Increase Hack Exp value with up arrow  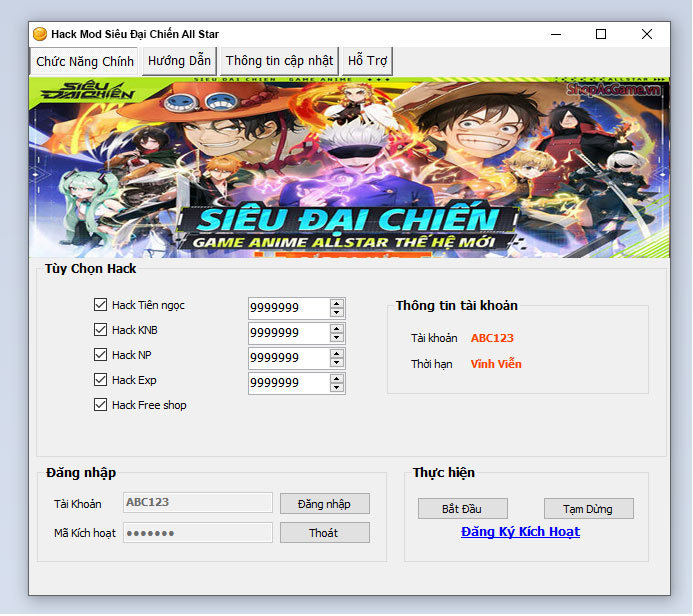tap(337, 379)
